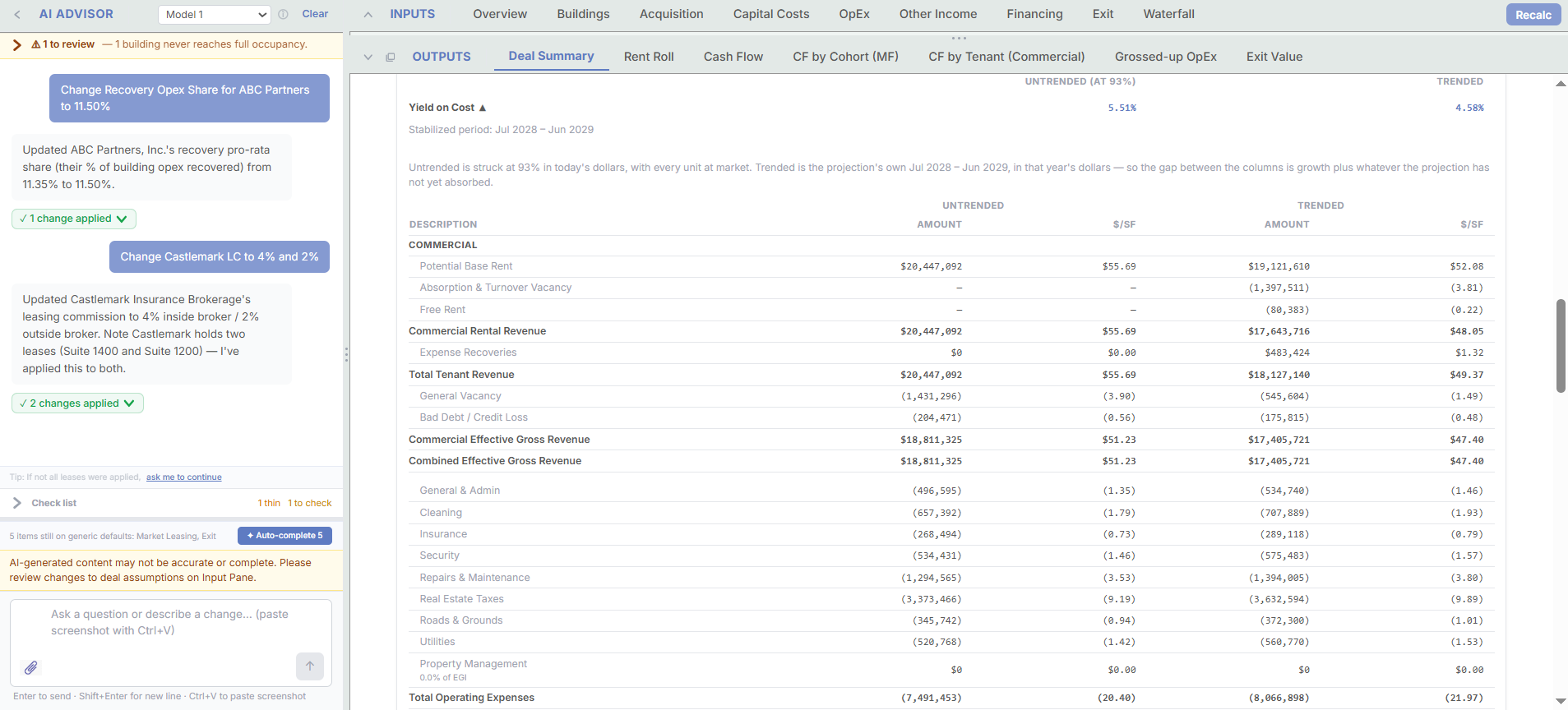Click the 'Real Estate Taxes' row label
Image resolution: width=1568 pixels, height=710 pixels.
pyautogui.click(x=461, y=599)
